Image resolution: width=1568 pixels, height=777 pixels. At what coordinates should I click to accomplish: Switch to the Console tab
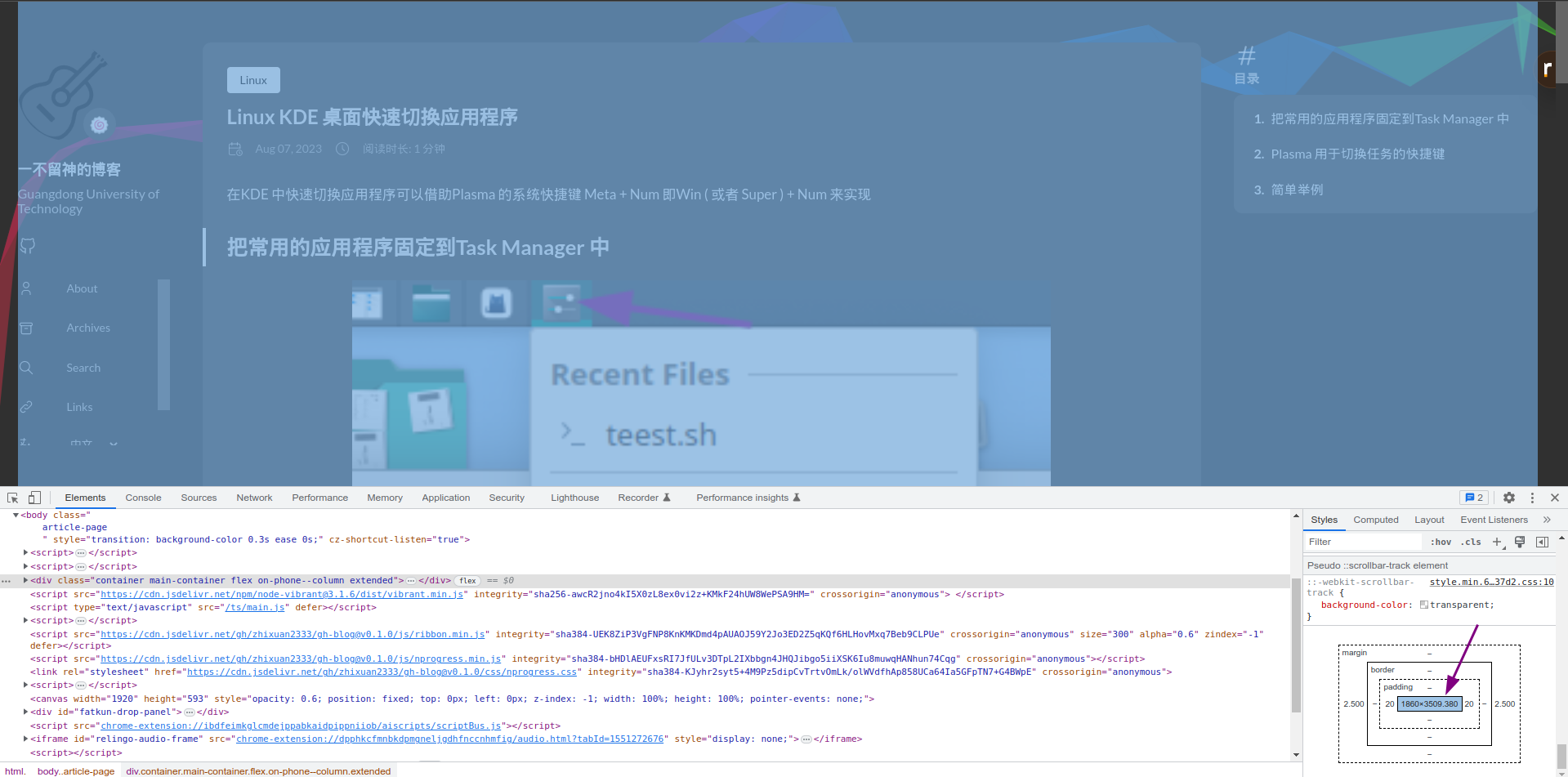coord(143,498)
